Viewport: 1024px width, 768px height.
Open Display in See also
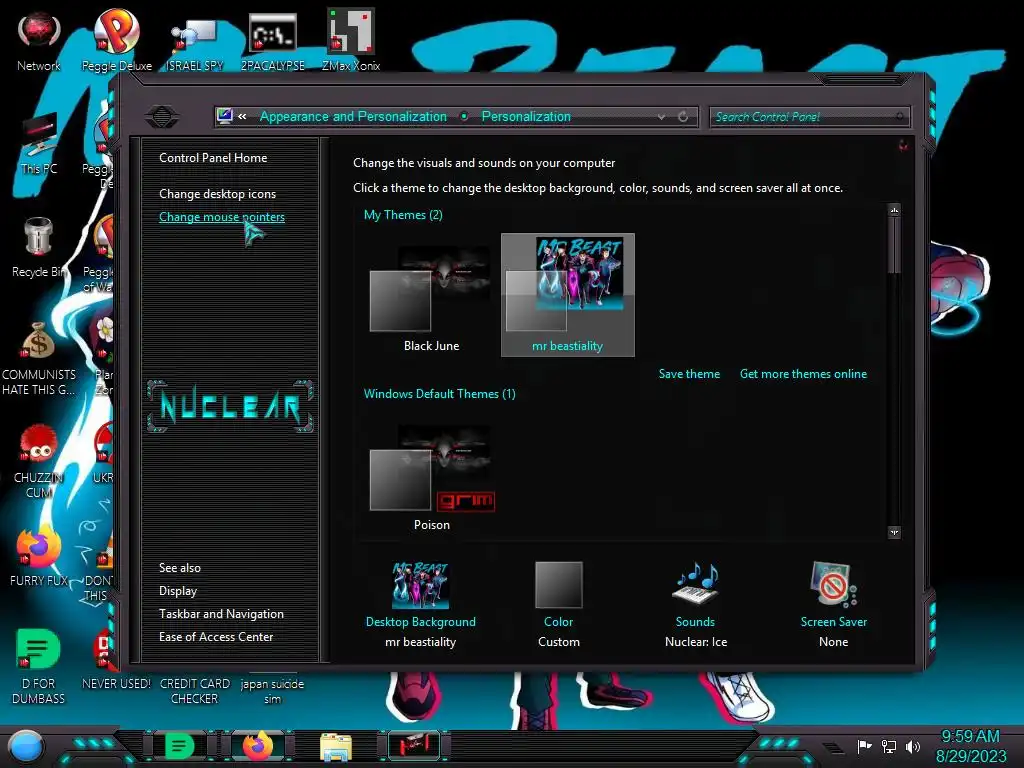(x=178, y=591)
